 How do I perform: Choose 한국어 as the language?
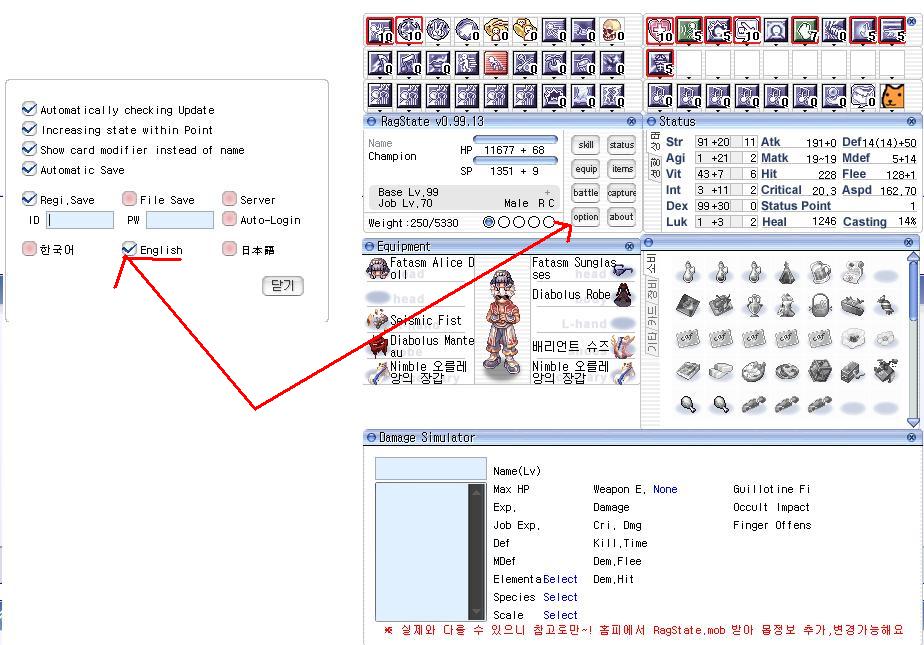[x=29, y=249]
